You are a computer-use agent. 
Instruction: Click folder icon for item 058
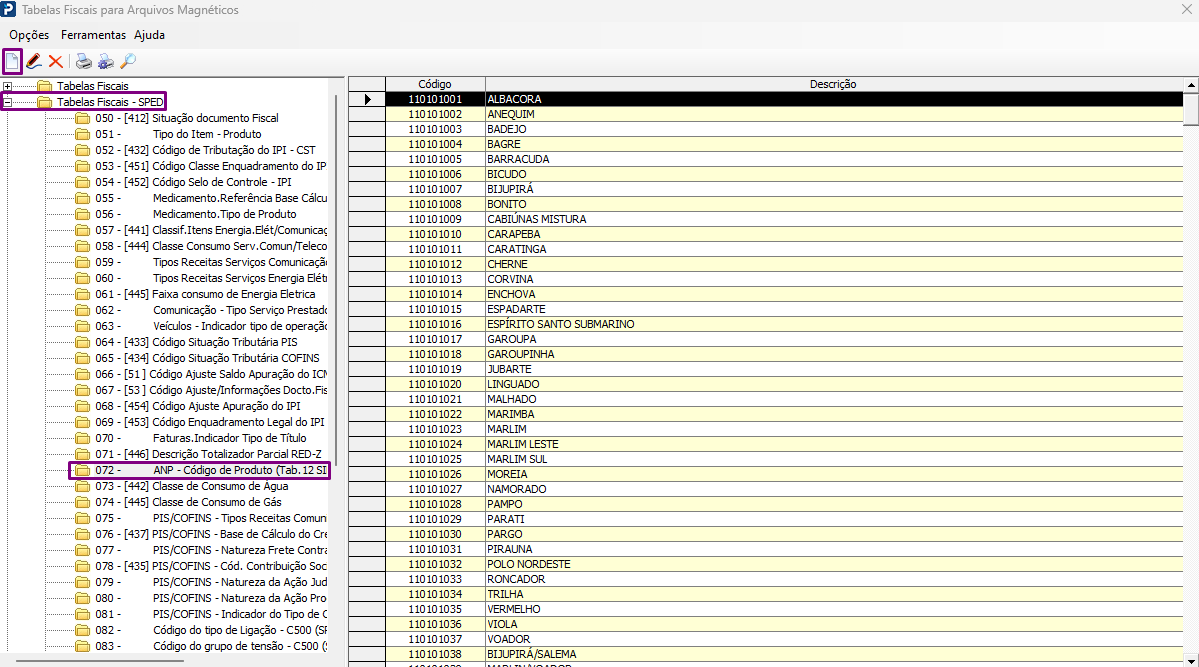click(x=83, y=246)
